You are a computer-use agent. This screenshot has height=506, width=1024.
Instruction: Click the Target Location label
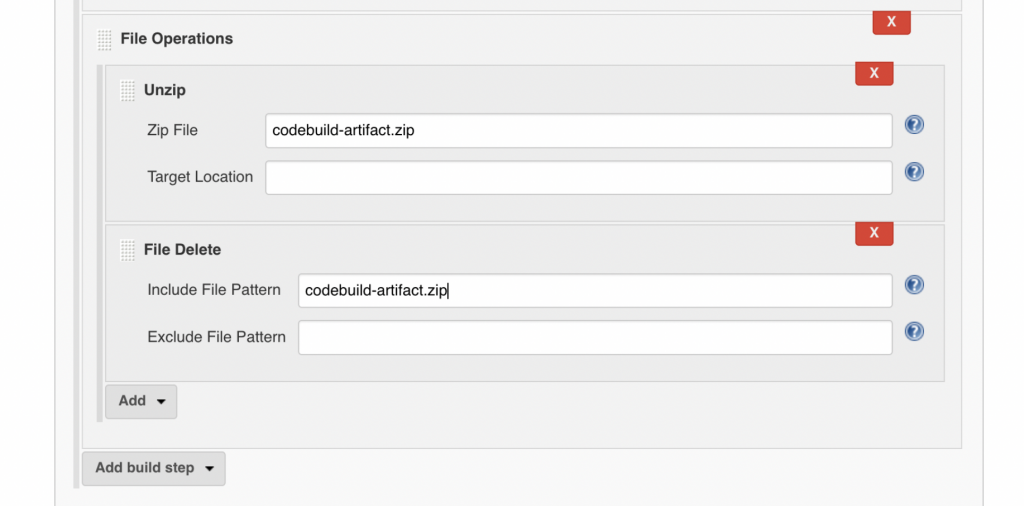point(200,177)
